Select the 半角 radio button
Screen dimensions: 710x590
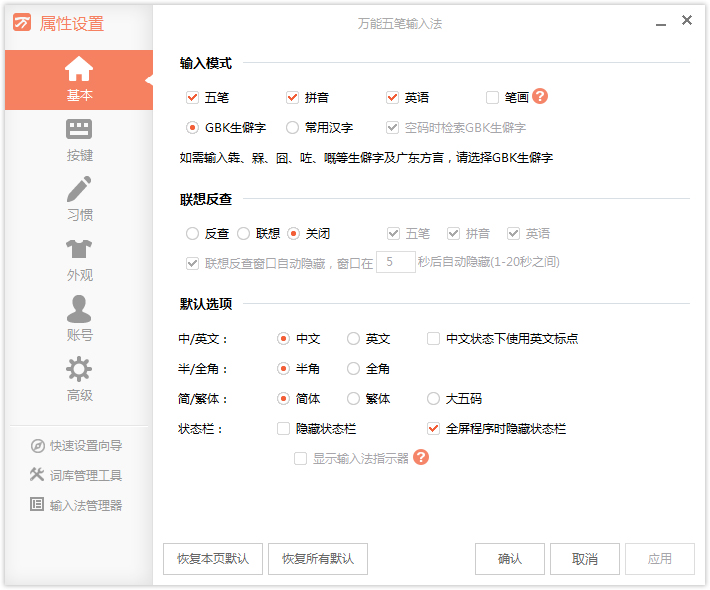point(283,369)
